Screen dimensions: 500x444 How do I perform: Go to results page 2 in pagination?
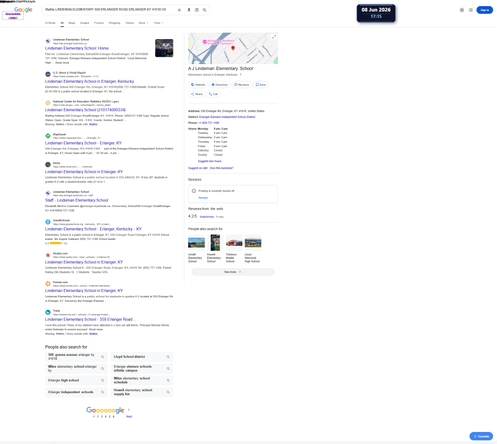98,417
